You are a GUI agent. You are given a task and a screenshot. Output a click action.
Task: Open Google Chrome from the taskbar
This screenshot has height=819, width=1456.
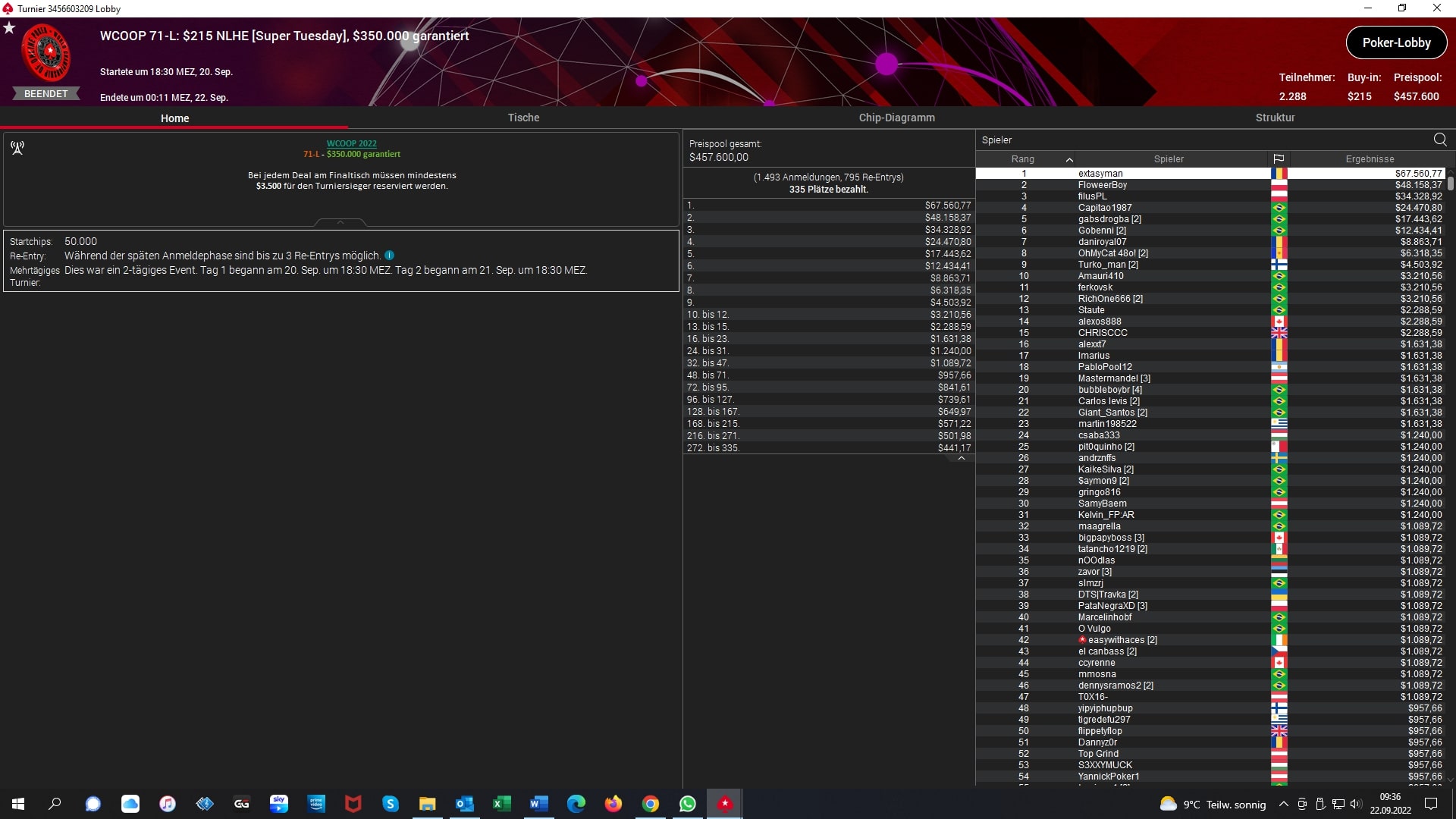[651, 804]
